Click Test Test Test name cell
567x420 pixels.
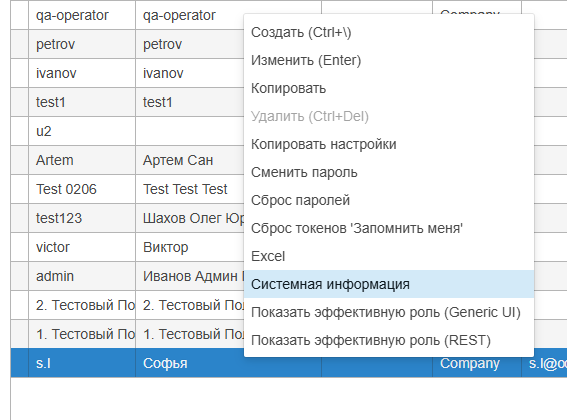(x=190, y=189)
